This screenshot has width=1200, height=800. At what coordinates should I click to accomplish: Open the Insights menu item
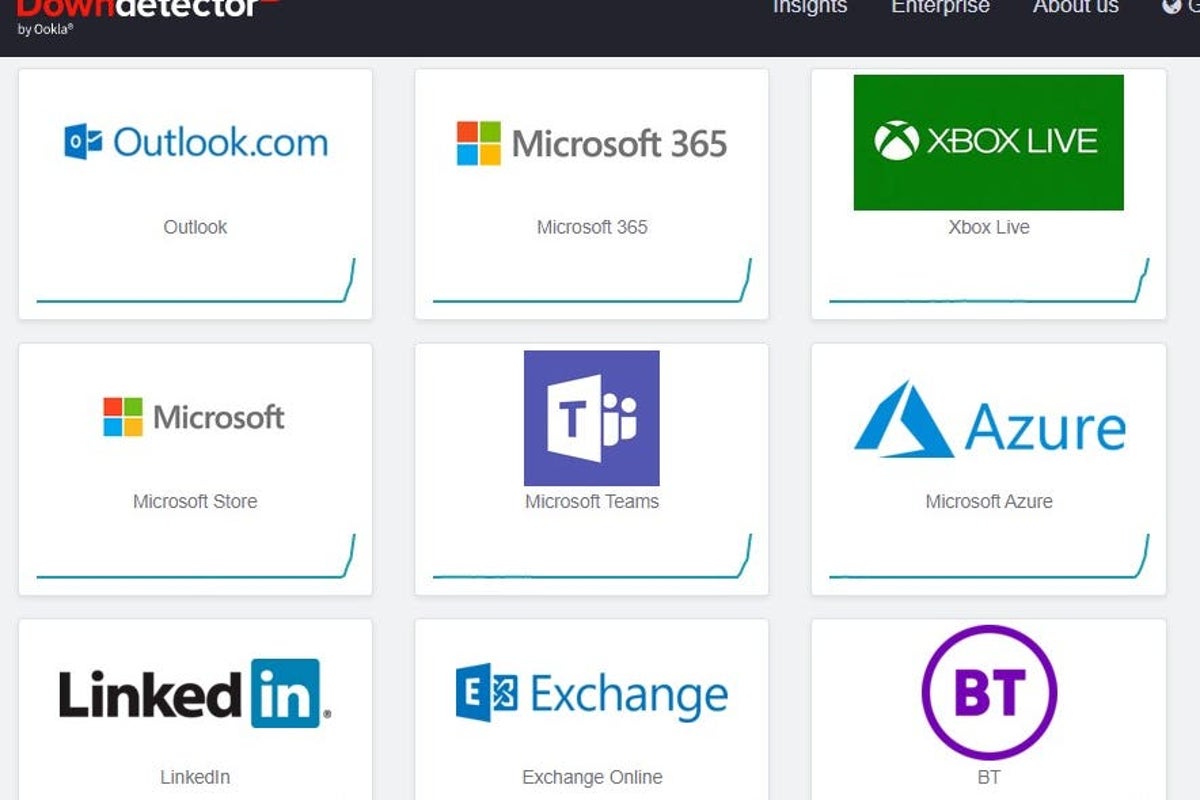pyautogui.click(x=809, y=7)
